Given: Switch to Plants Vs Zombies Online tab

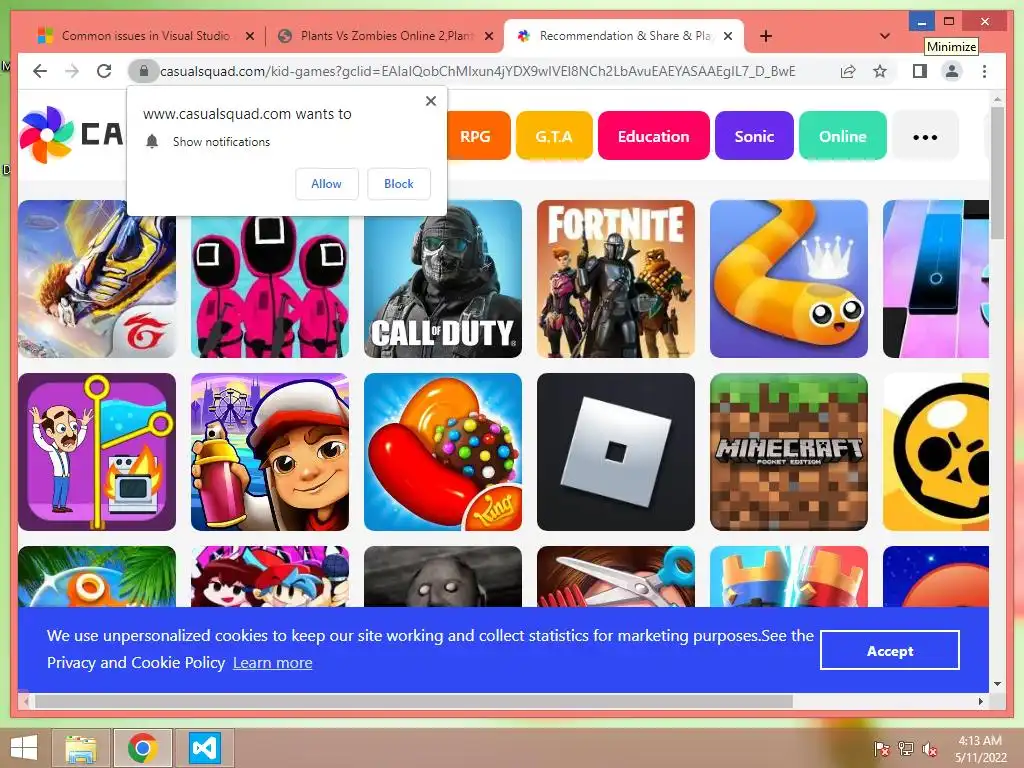Looking at the screenshot, I should [x=385, y=36].
